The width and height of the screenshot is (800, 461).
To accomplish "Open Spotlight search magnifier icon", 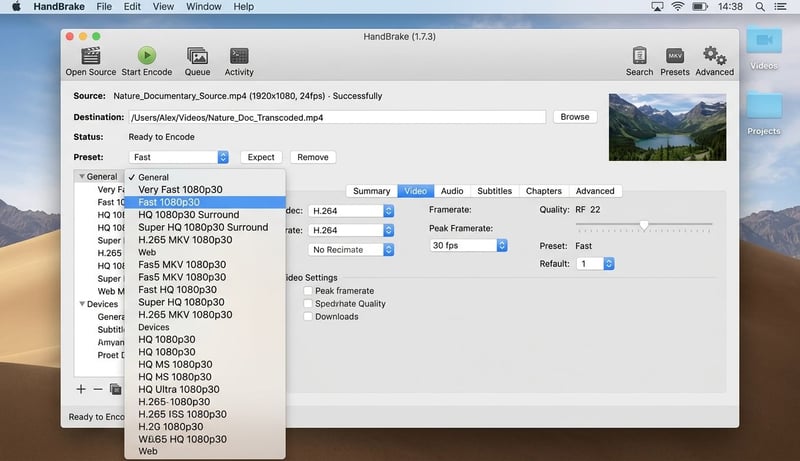I will (x=760, y=7).
